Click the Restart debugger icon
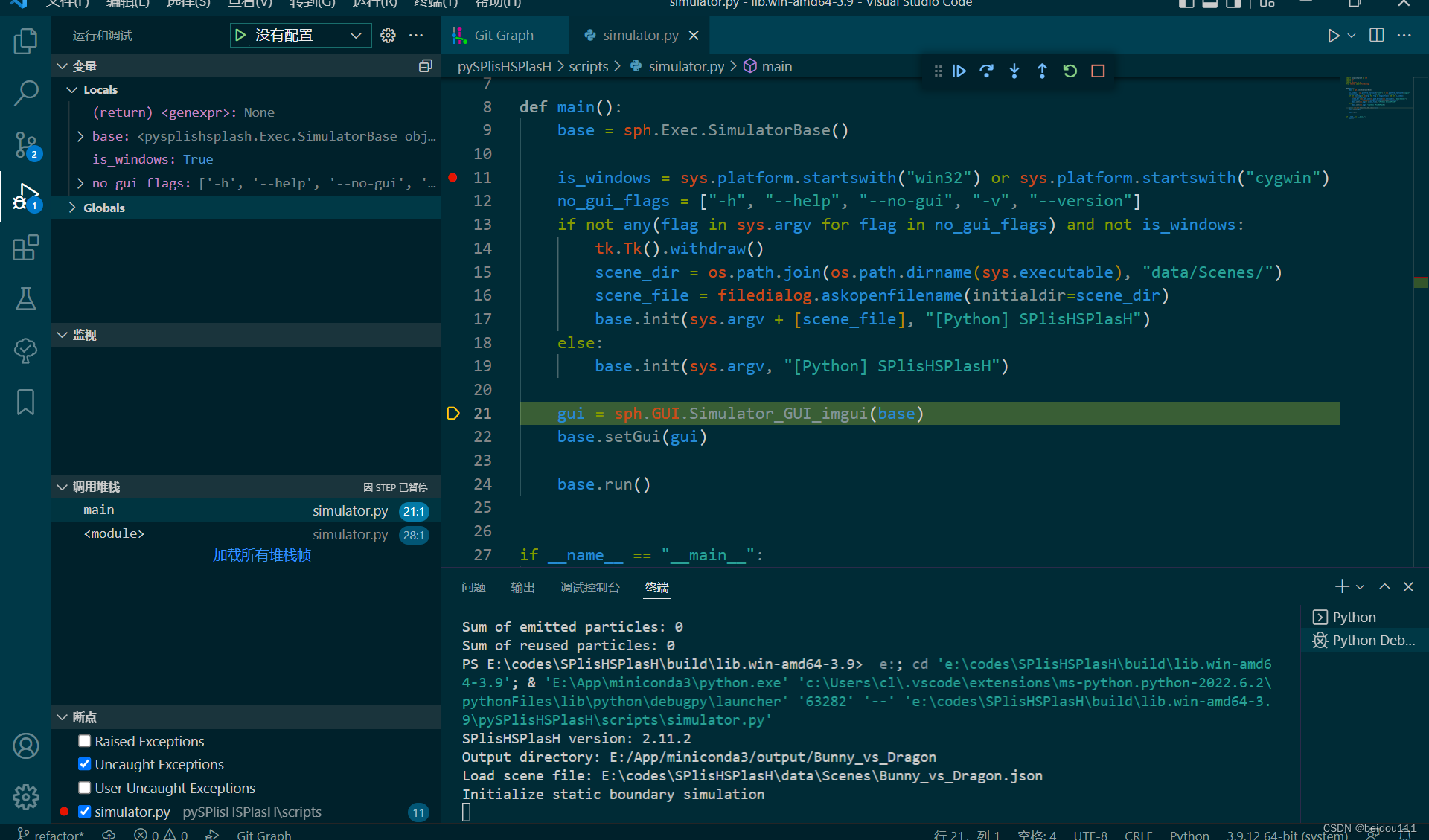 pyautogui.click(x=1069, y=70)
